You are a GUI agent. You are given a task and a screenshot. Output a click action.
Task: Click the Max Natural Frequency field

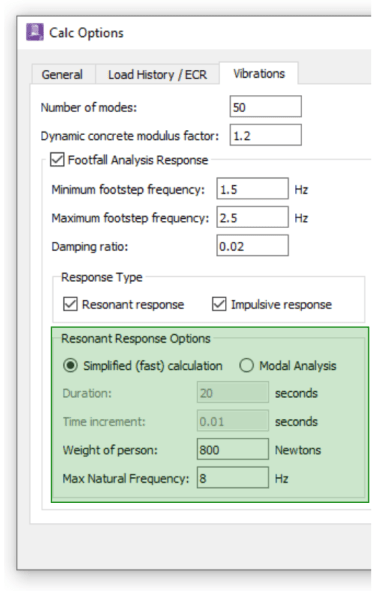(x=233, y=478)
